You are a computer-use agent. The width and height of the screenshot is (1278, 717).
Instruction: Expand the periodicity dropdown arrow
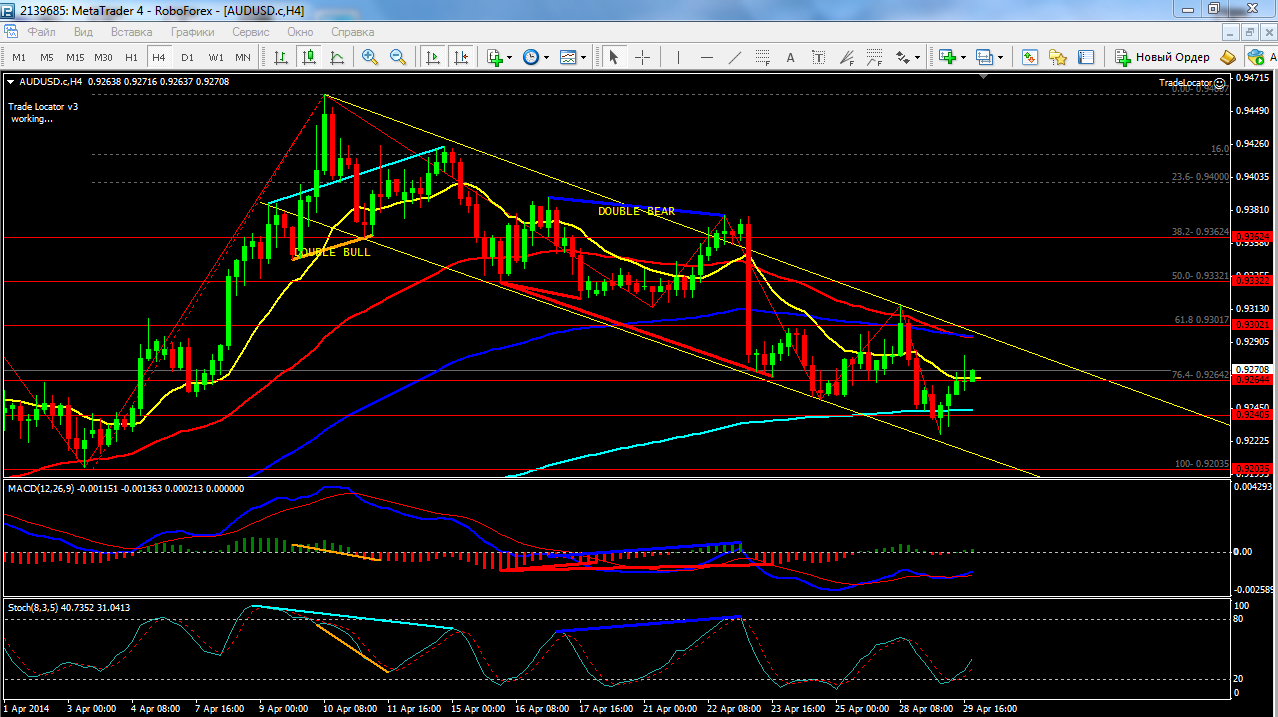pyautogui.click(x=546, y=57)
